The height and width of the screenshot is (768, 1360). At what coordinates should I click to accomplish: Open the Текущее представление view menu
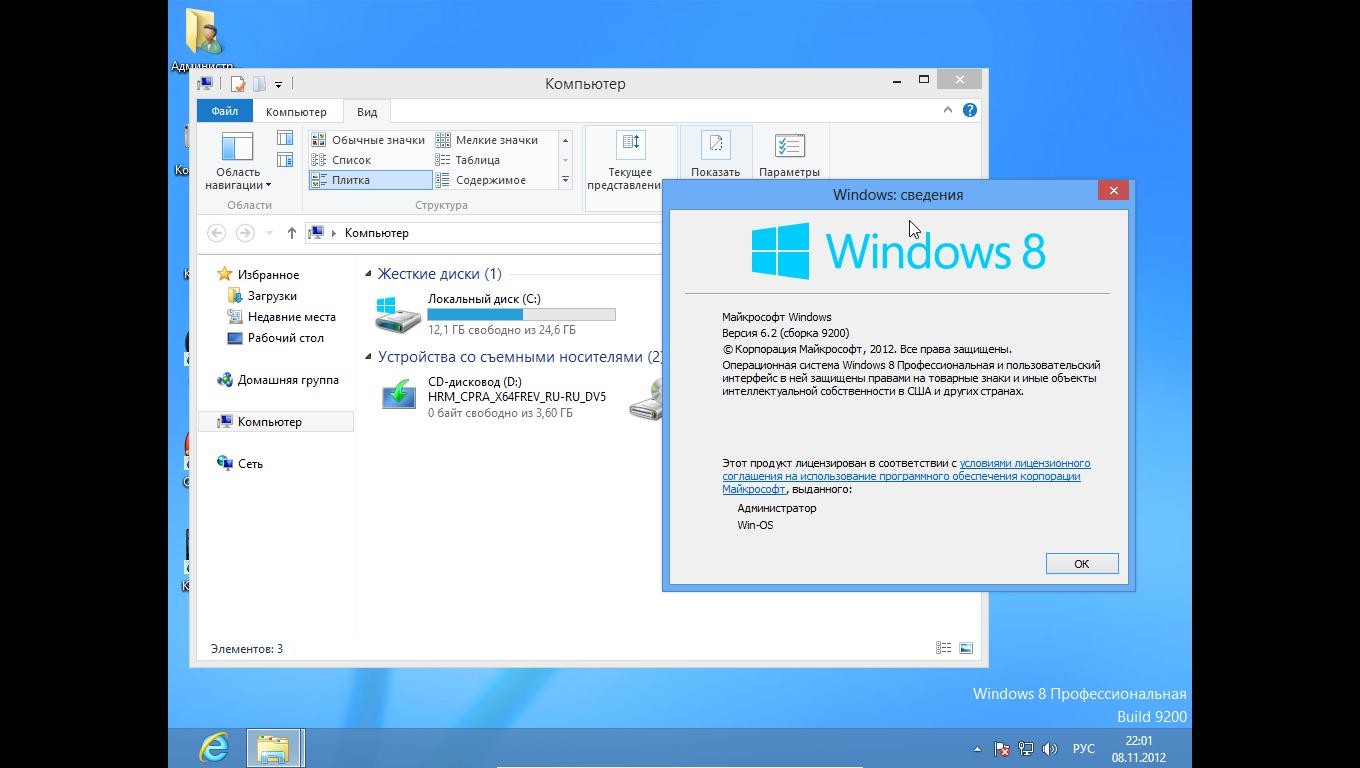[630, 158]
